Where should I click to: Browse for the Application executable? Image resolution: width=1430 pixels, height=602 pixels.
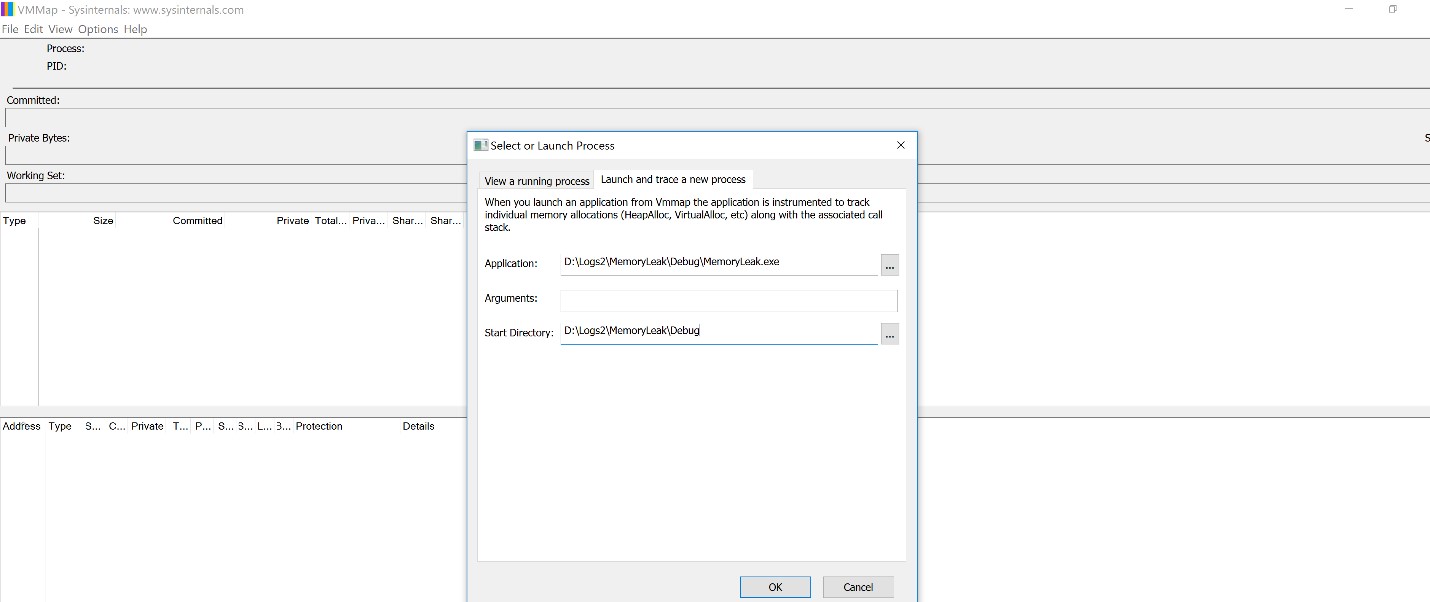coord(890,264)
